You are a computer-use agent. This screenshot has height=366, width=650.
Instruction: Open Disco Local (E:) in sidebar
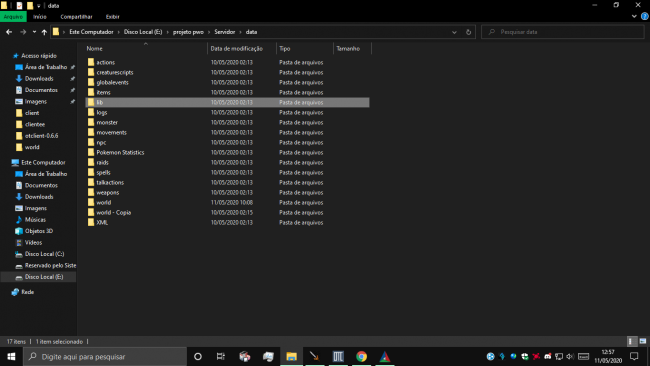tap(44, 277)
